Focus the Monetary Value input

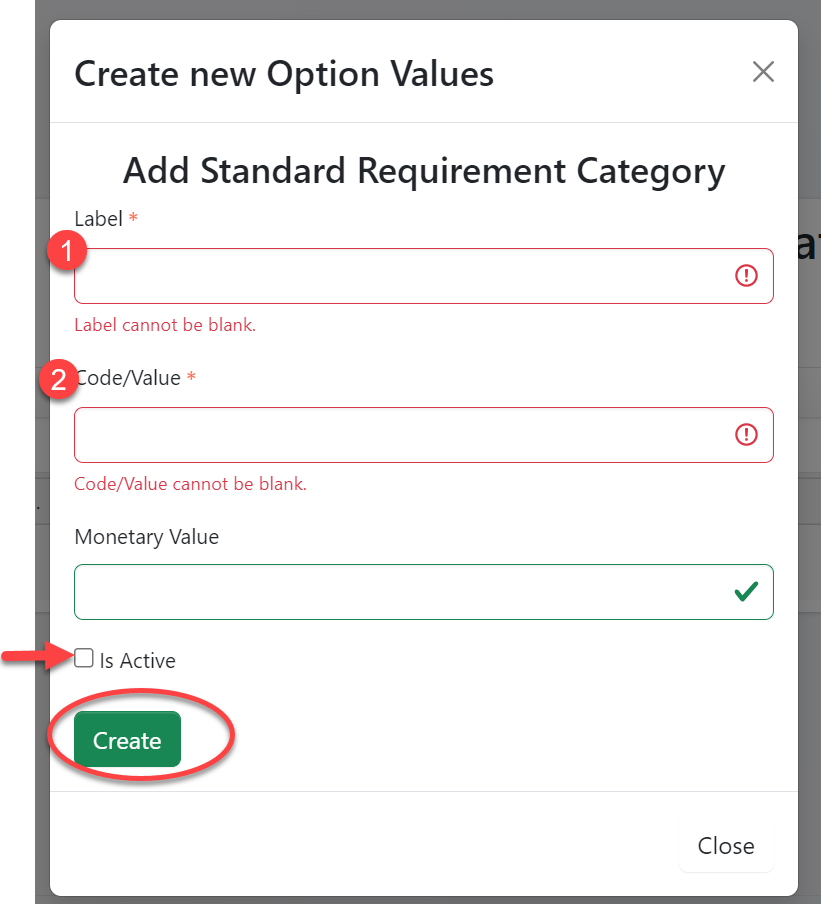click(x=400, y=592)
